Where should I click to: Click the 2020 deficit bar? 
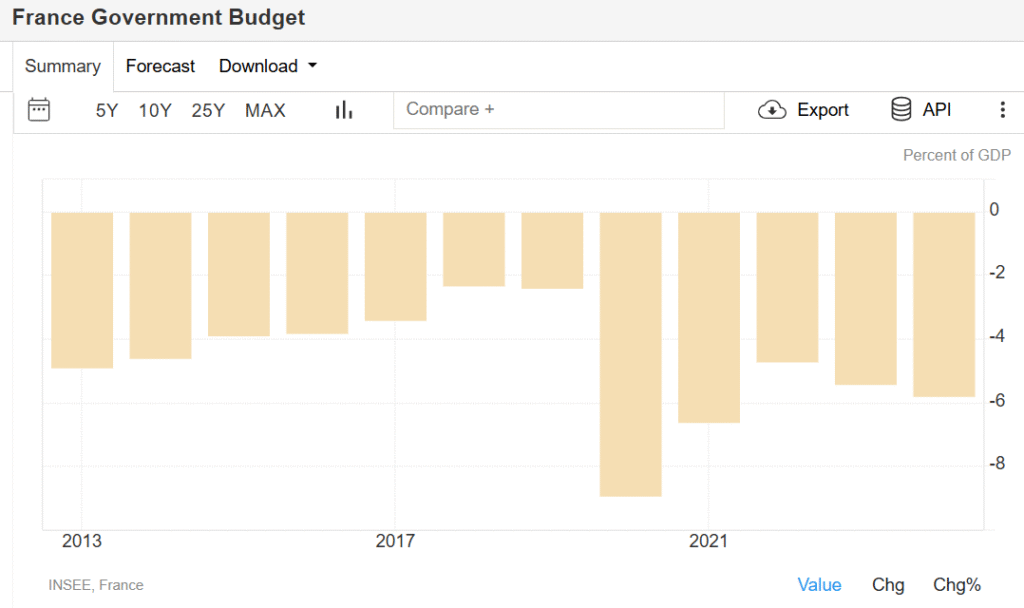[x=630, y=354]
